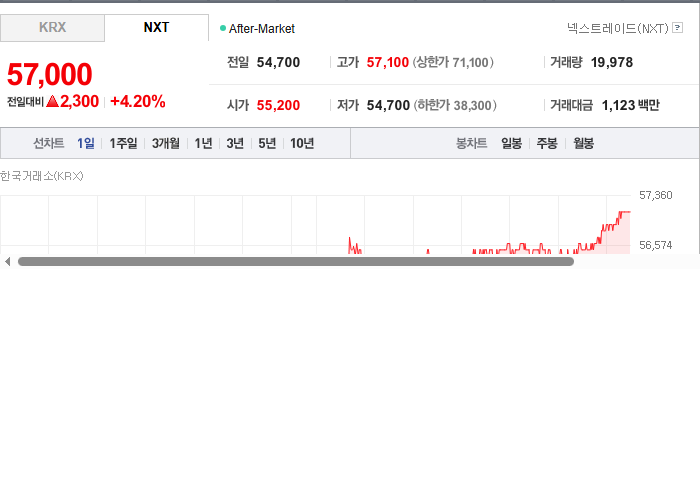
Task: Click the volume value 19,978
Action: 612,62
